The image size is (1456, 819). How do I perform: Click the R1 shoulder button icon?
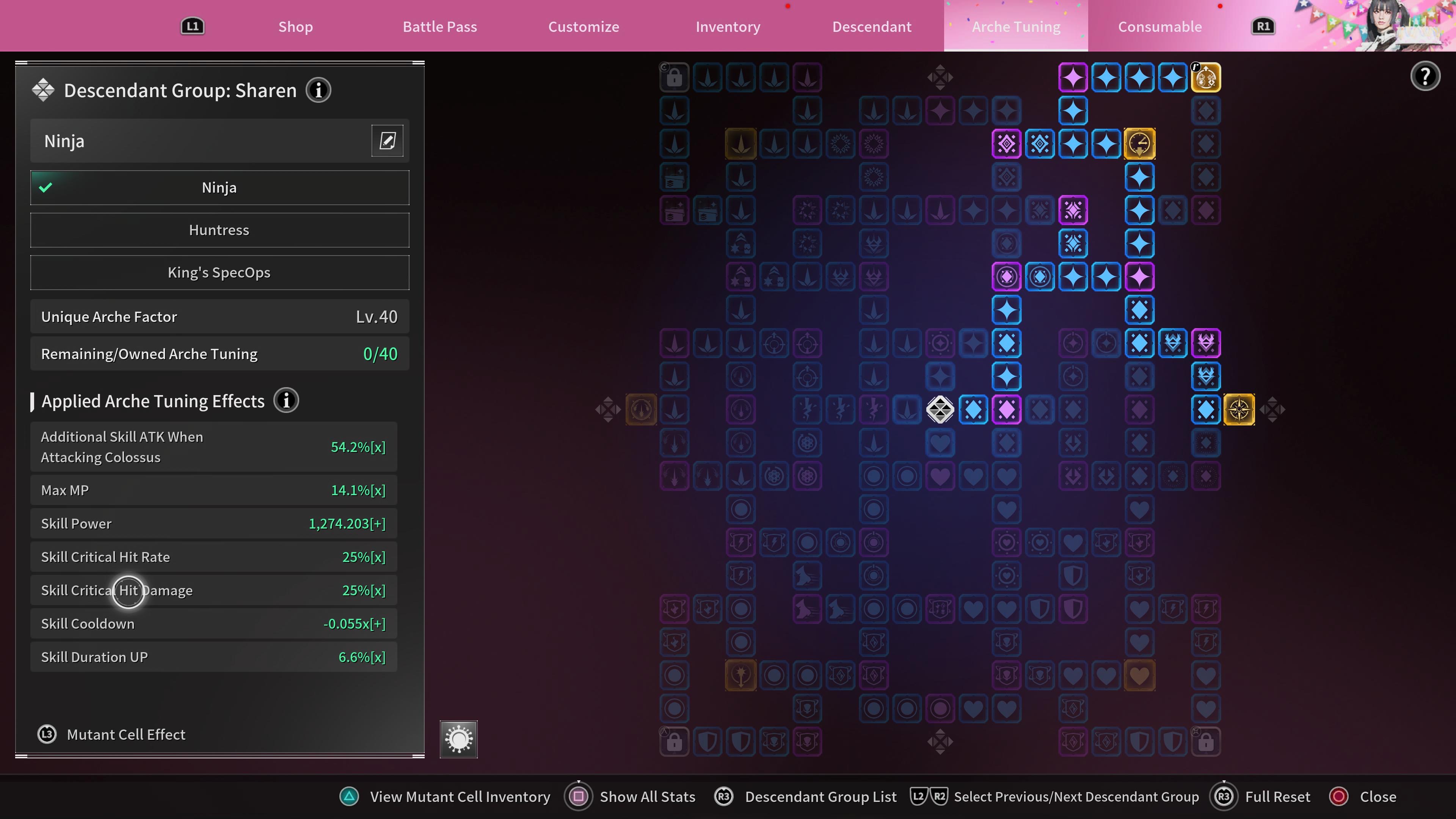pos(1263,26)
